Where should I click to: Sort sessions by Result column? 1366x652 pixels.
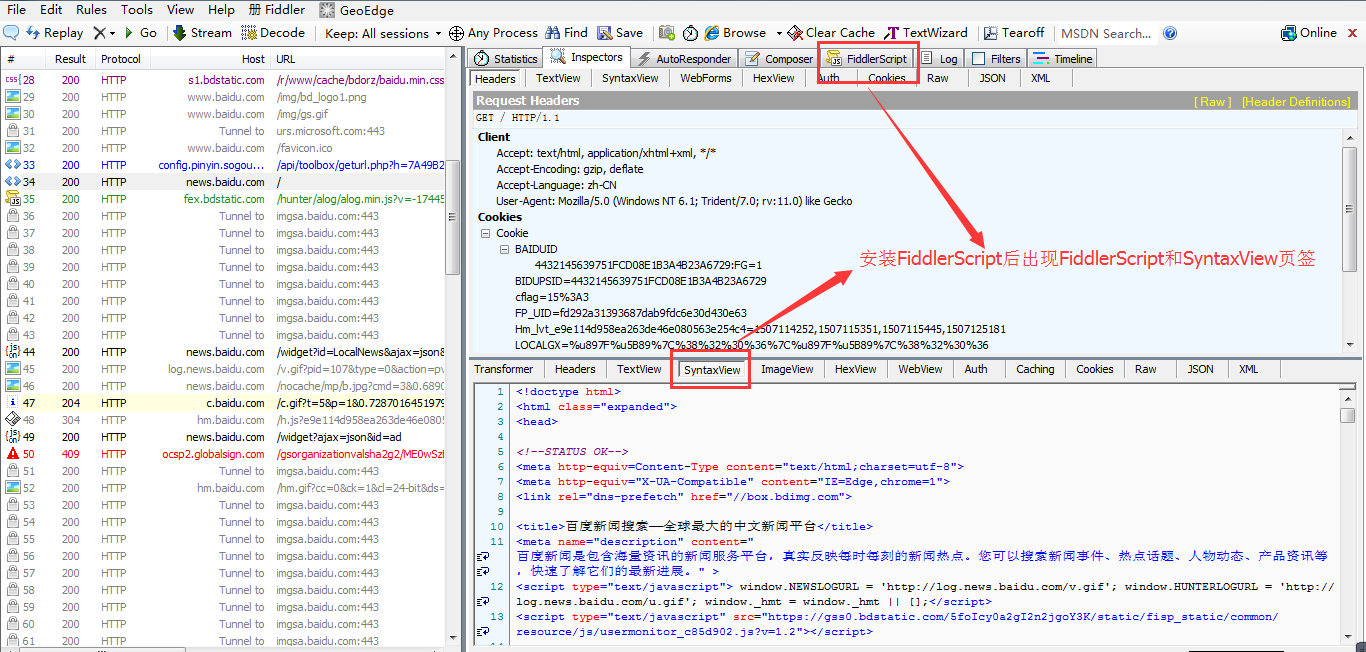[x=71, y=59]
